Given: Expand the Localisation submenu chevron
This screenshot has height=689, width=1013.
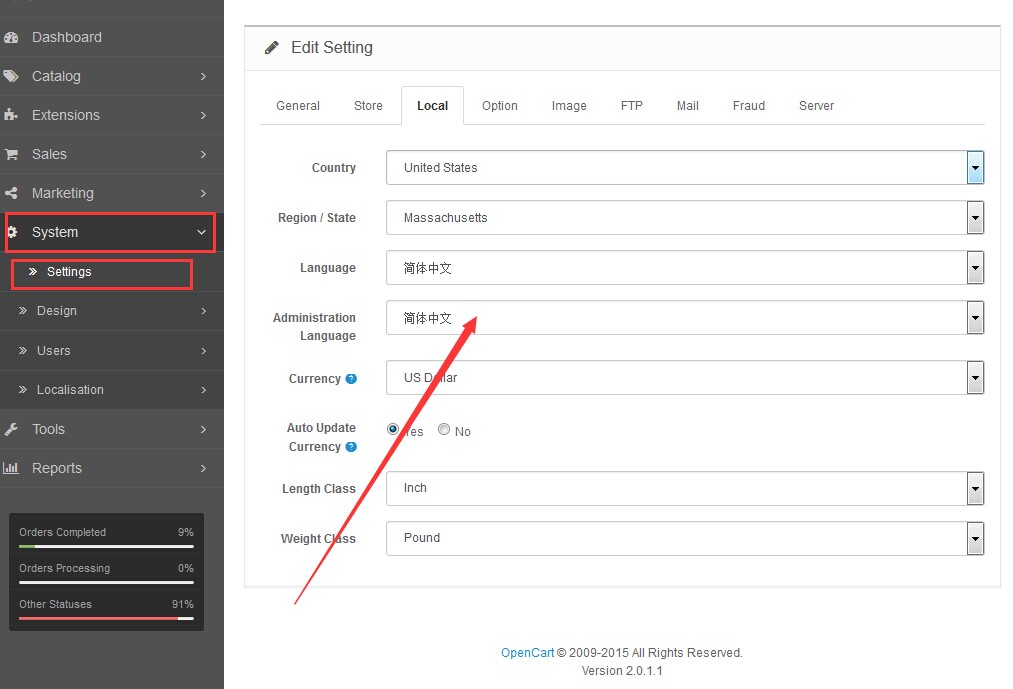Looking at the screenshot, I should pyautogui.click(x=204, y=390).
